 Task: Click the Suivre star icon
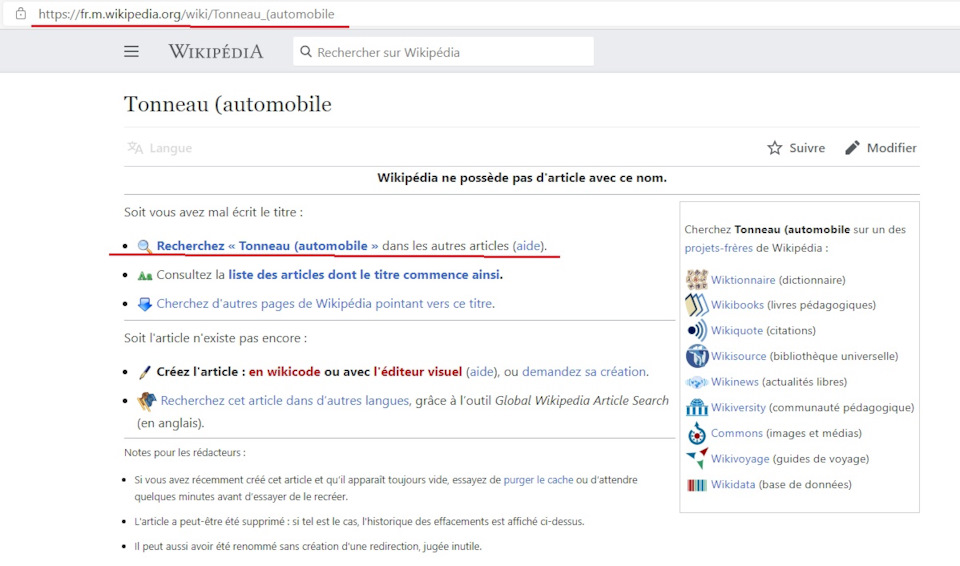tap(774, 148)
